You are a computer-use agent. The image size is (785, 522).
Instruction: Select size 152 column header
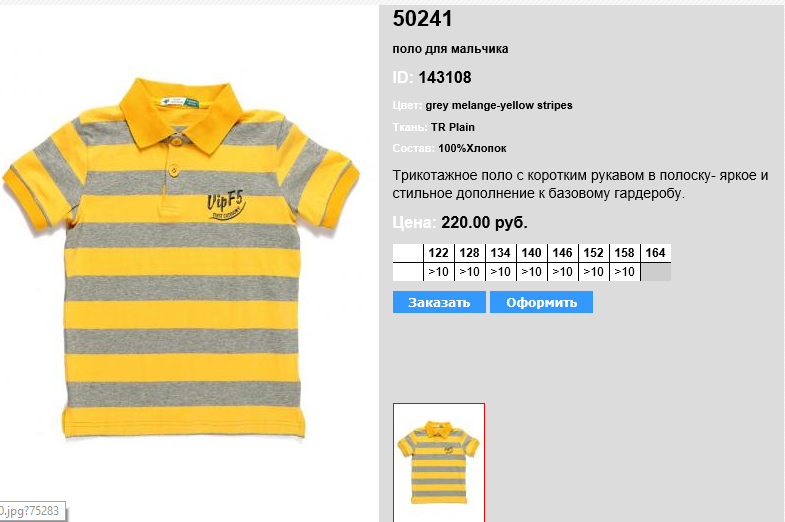point(594,253)
